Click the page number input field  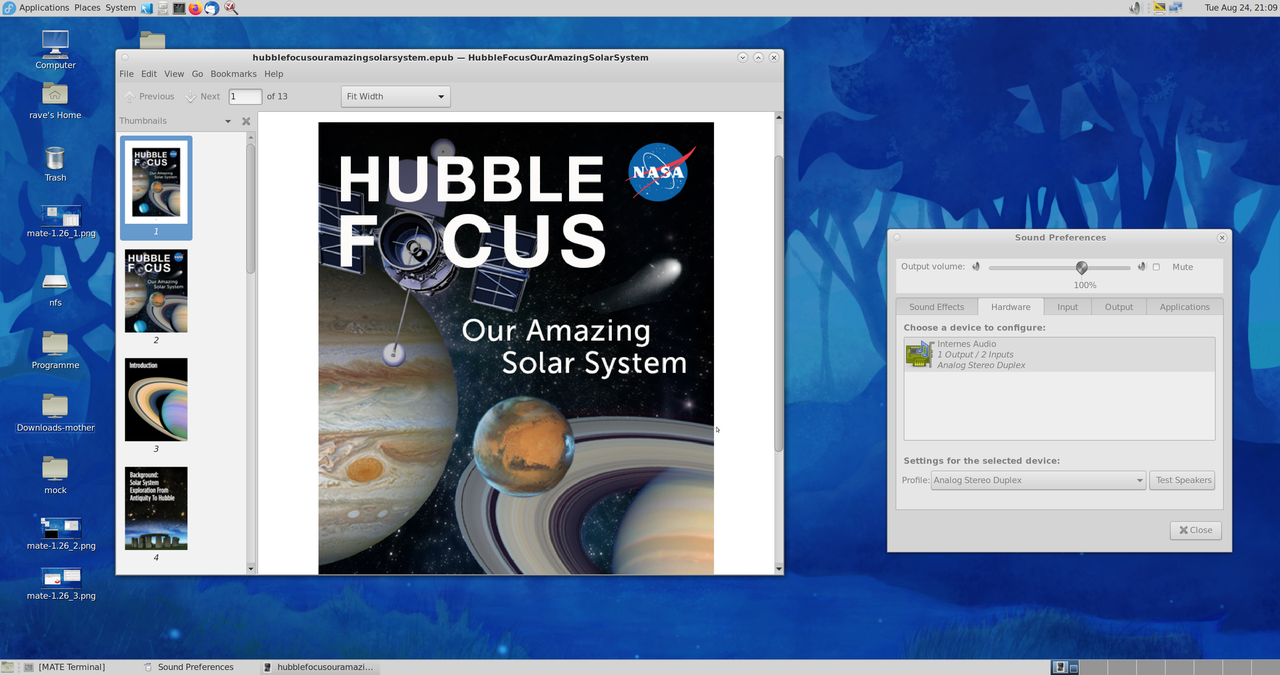pos(245,96)
